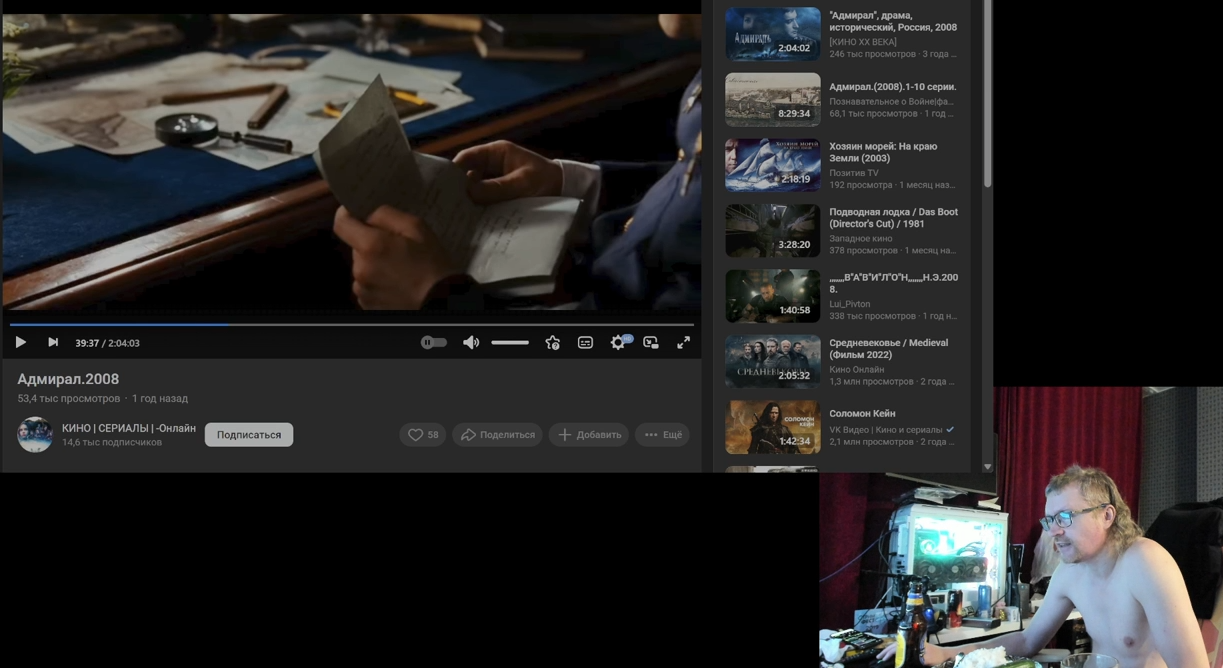Open КИНО | СЕРИАЛЫ | -Онлайн channel avatar

[35, 435]
